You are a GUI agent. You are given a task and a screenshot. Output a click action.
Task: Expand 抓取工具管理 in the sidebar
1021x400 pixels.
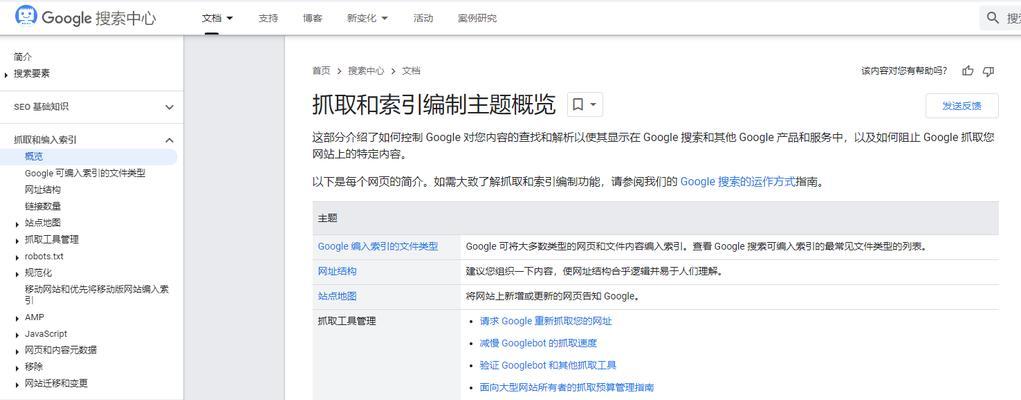(x=17, y=240)
